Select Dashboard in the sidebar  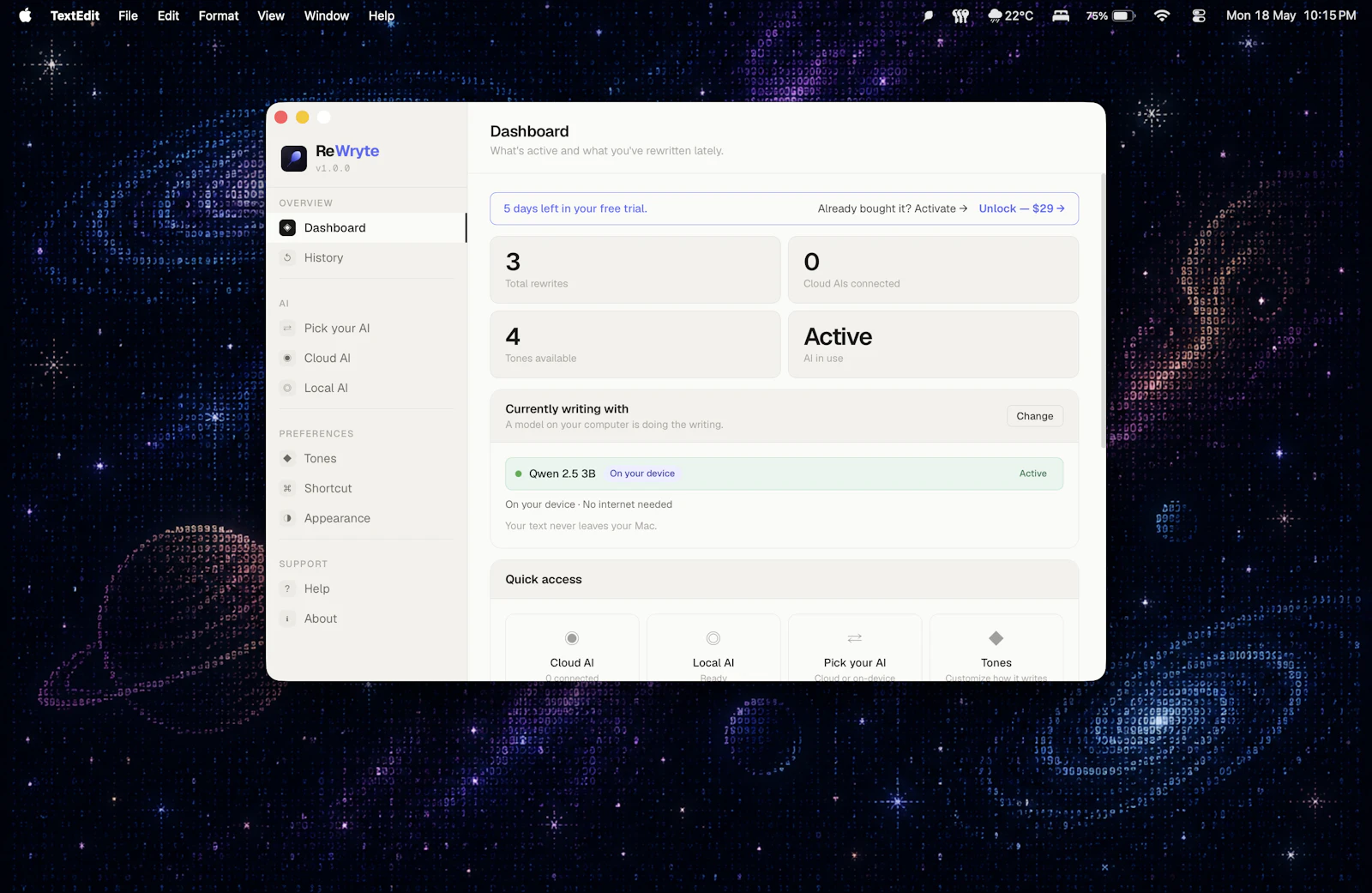pos(367,227)
